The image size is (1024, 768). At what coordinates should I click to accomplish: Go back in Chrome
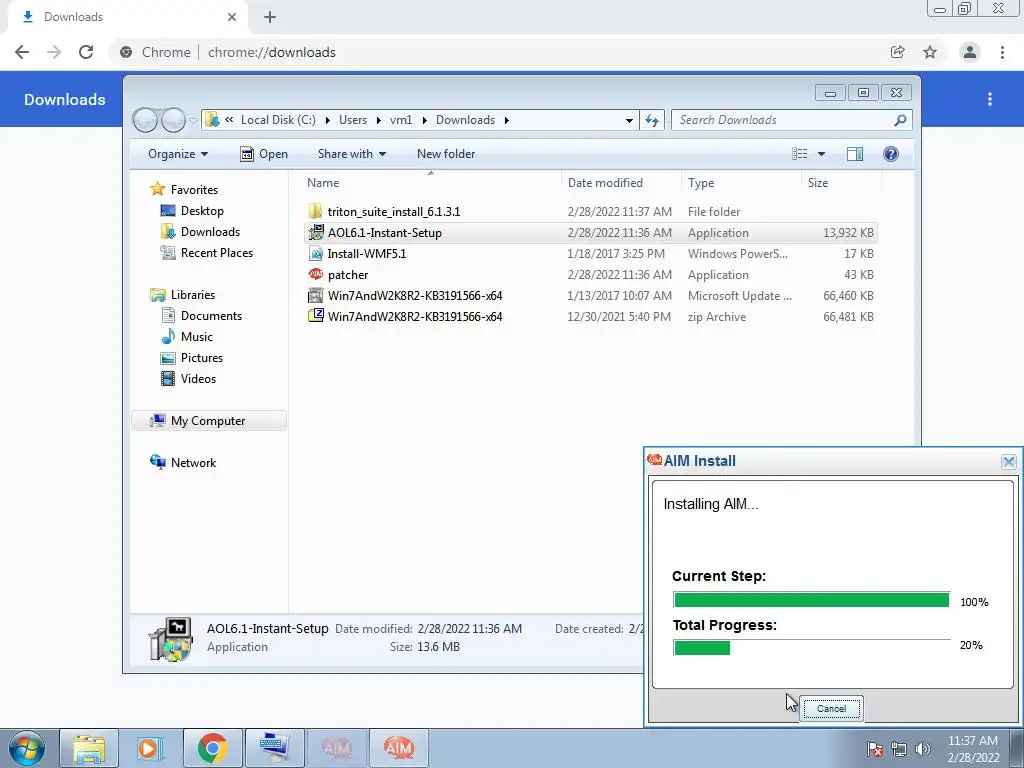[22, 52]
